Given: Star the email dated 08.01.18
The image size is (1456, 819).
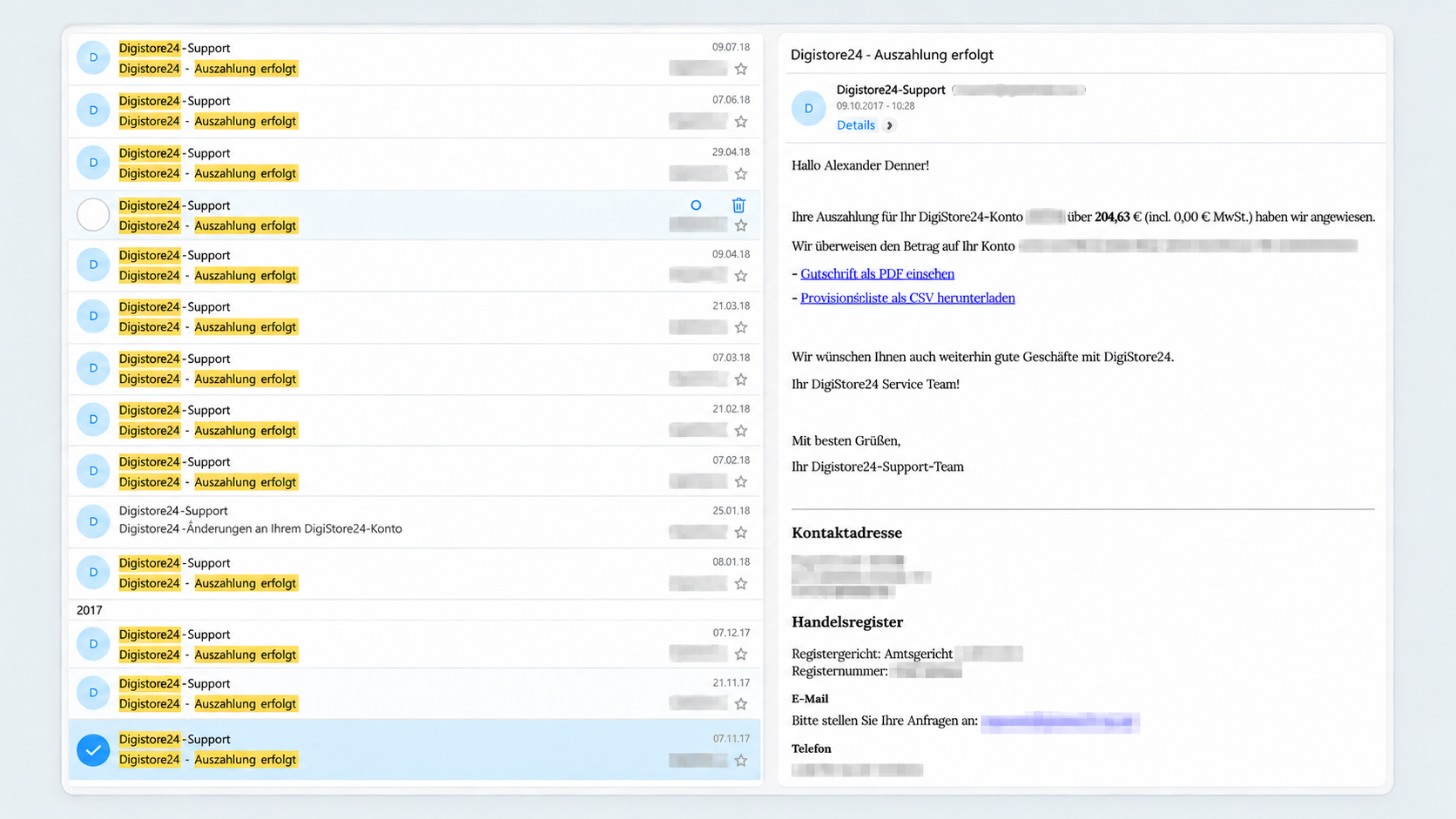Looking at the screenshot, I should (x=741, y=584).
